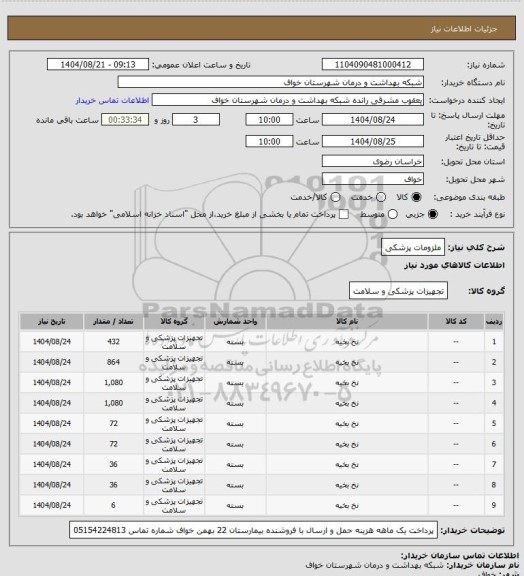
Task: Click the price validity date 1404/08/25 field
Action: pyautogui.click(x=373, y=141)
